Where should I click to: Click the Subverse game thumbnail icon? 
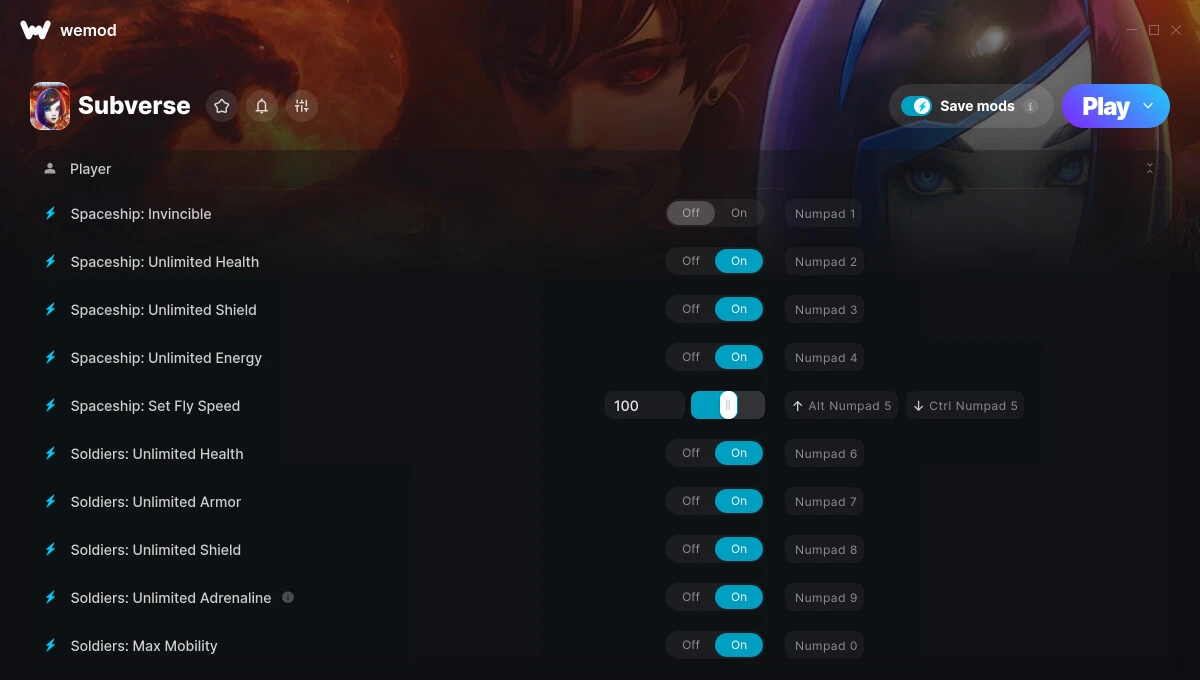point(50,106)
